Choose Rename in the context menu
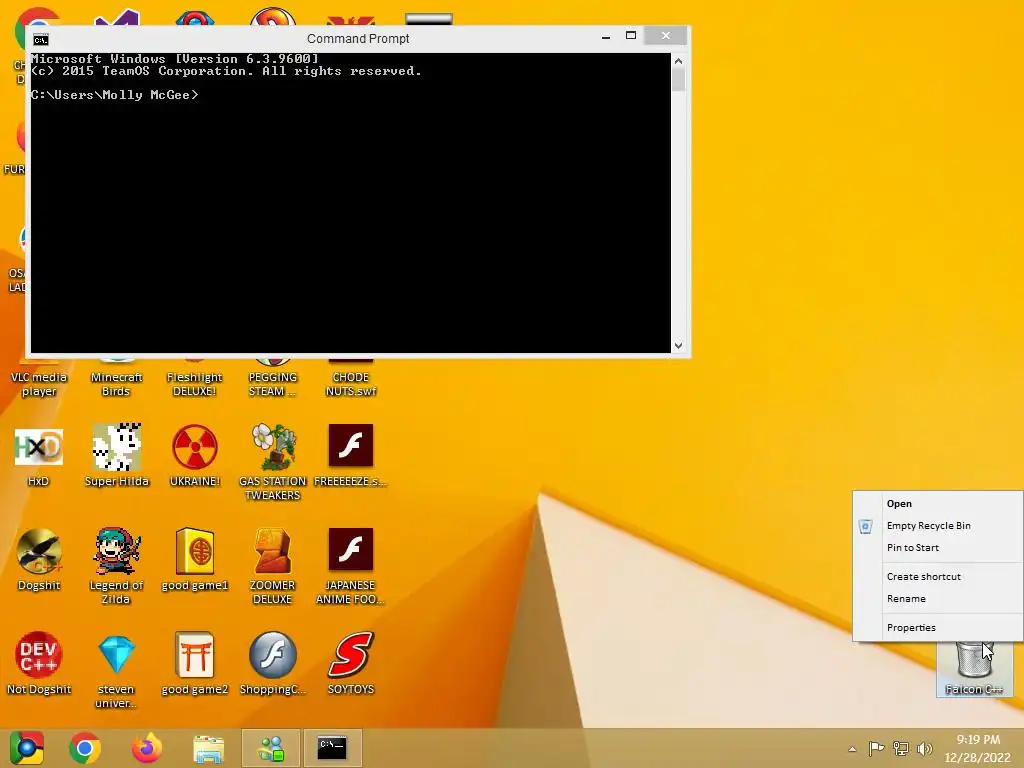Image resolution: width=1024 pixels, height=768 pixels. coord(938,599)
